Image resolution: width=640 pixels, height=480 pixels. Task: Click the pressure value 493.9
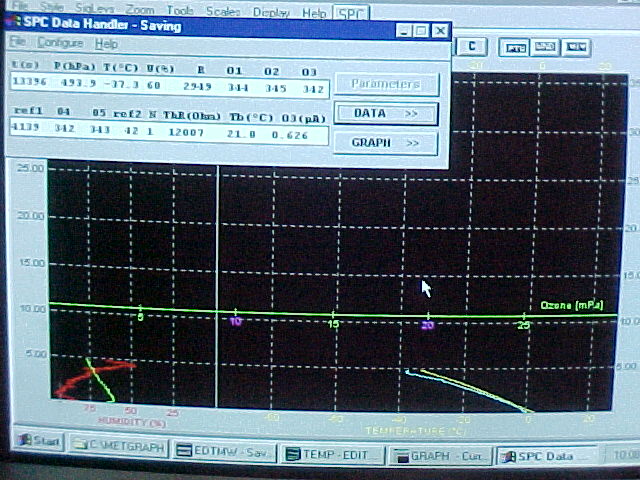tap(78, 83)
